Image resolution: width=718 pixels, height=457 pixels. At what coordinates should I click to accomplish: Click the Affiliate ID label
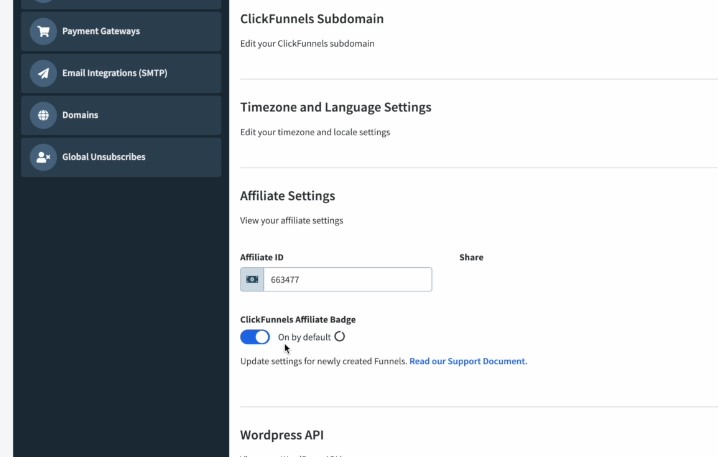pyautogui.click(x=261, y=257)
